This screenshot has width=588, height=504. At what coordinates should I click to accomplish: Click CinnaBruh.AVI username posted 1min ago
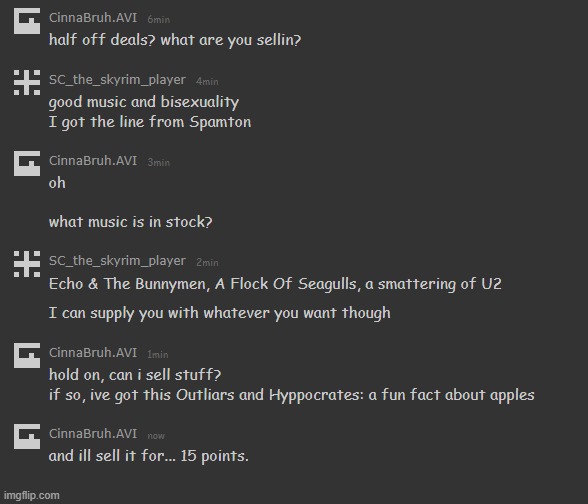coord(93,353)
